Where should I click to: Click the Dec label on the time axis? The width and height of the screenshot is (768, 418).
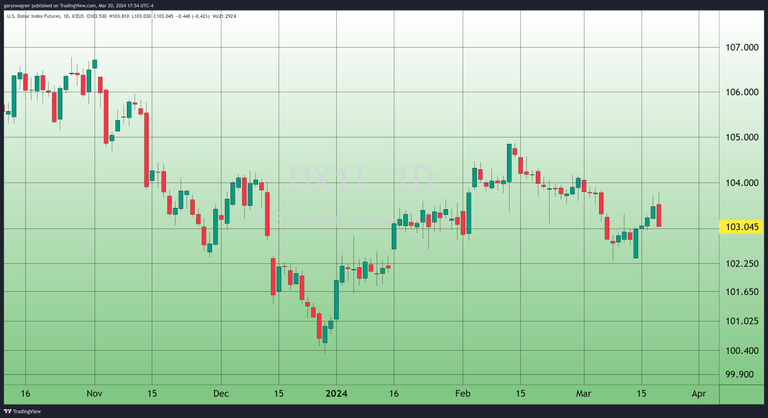click(221, 394)
